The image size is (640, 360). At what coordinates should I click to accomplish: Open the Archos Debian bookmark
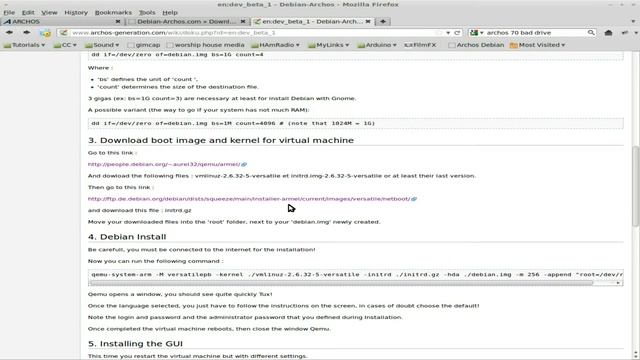(476, 45)
